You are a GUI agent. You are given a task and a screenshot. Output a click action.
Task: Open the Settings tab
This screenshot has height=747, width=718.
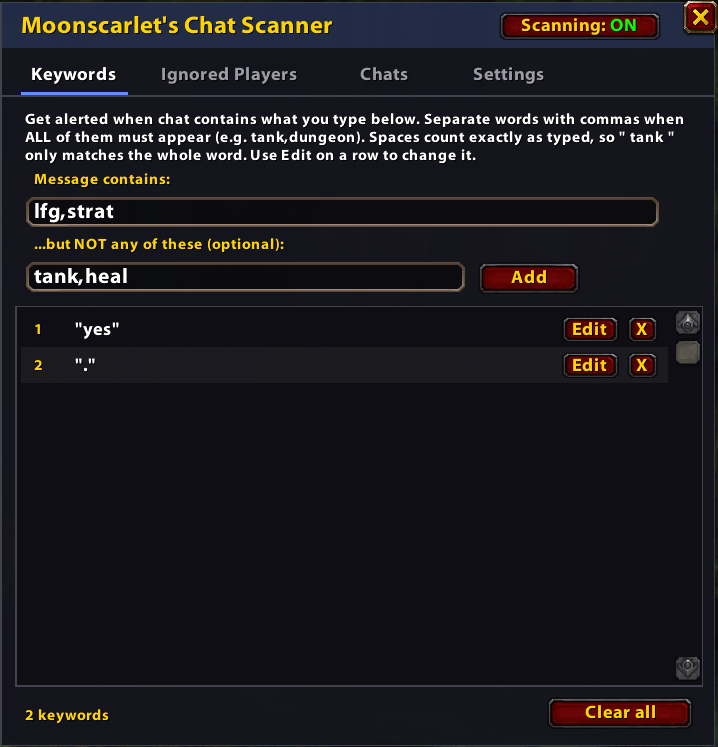[508, 74]
